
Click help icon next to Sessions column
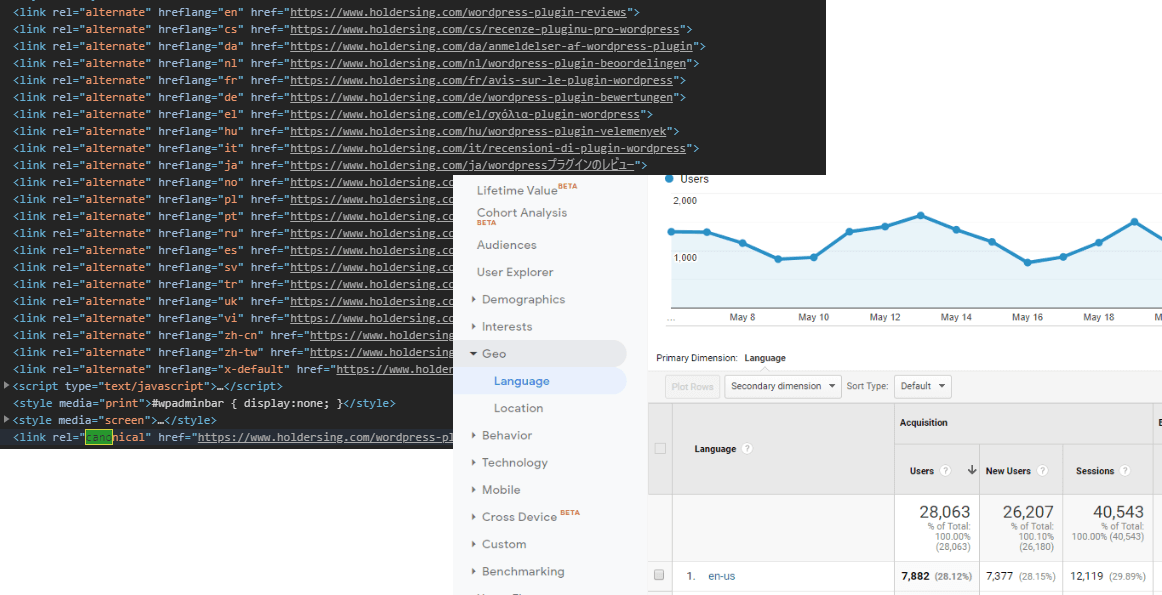click(1125, 471)
